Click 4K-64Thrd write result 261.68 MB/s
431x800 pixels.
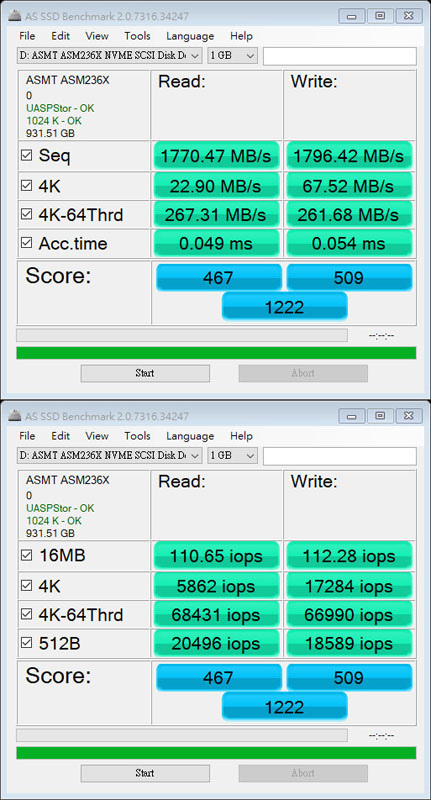coord(349,215)
